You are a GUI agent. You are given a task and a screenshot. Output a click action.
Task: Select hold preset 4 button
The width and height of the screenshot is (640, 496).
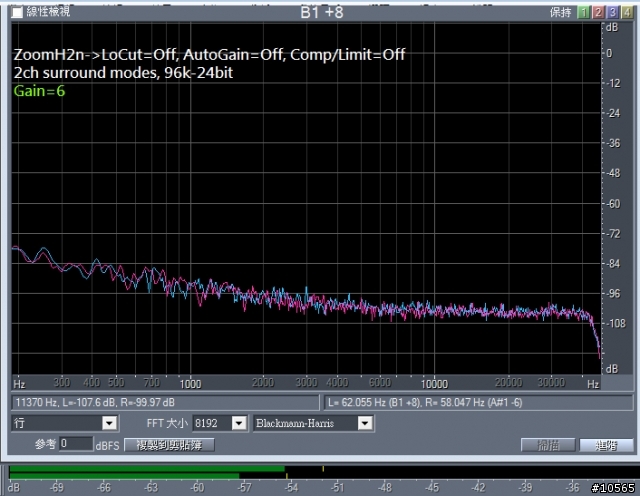[x=627, y=12]
